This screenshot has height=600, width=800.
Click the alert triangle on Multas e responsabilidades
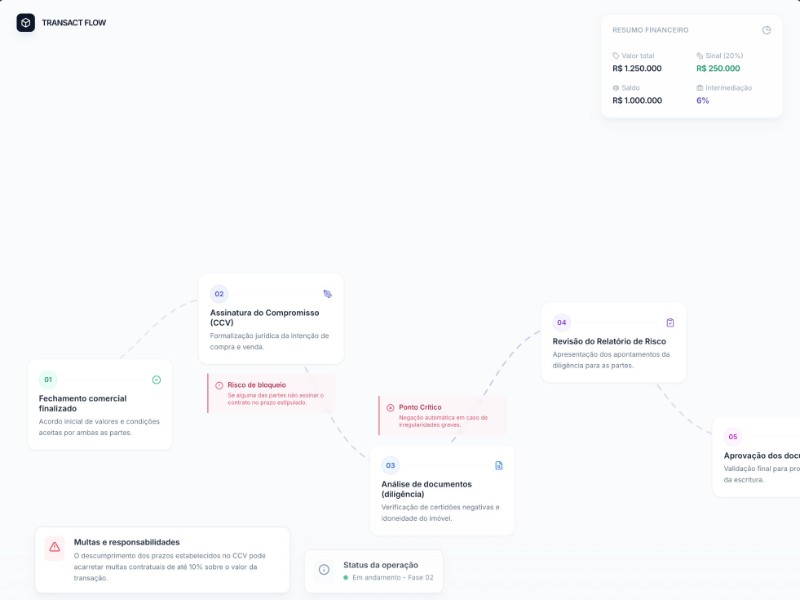coord(52,545)
